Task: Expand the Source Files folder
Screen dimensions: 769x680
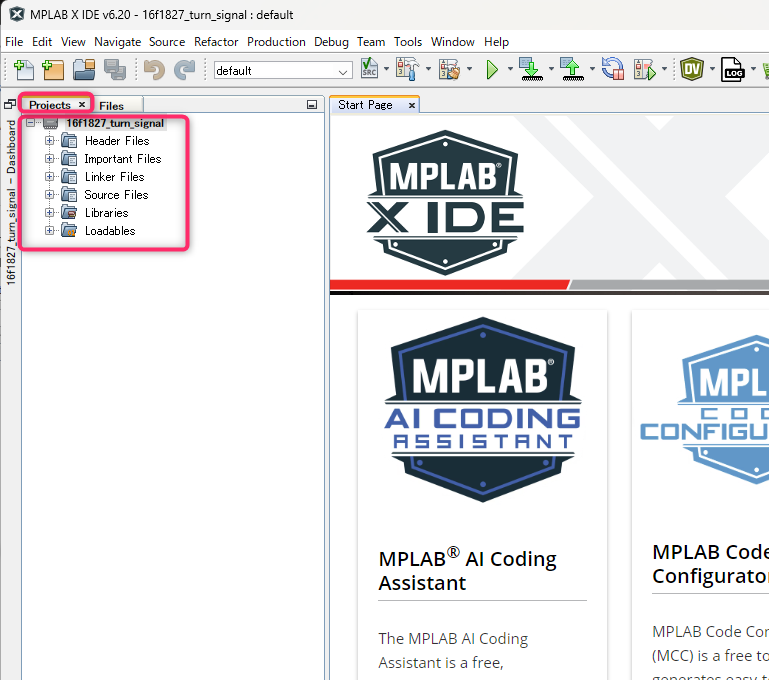Action: coord(49,195)
